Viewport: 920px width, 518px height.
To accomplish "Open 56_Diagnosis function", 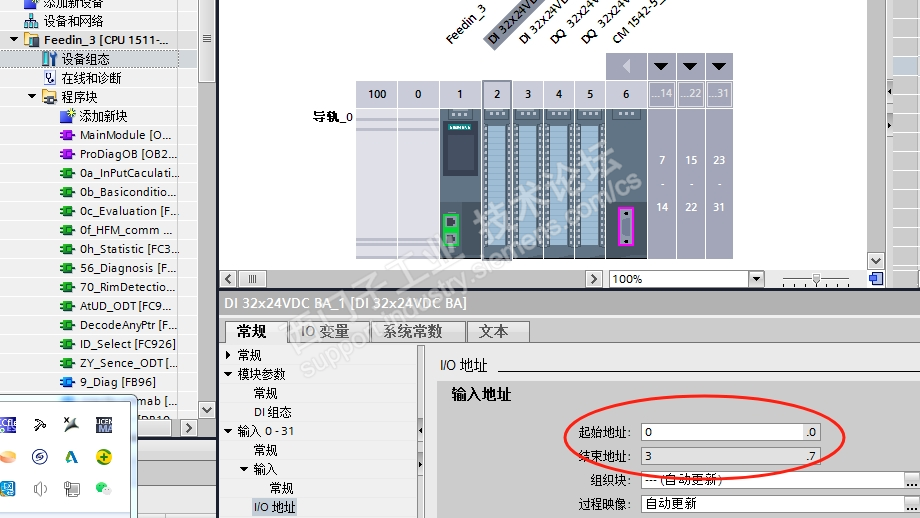I will click(x=127, y=268).
